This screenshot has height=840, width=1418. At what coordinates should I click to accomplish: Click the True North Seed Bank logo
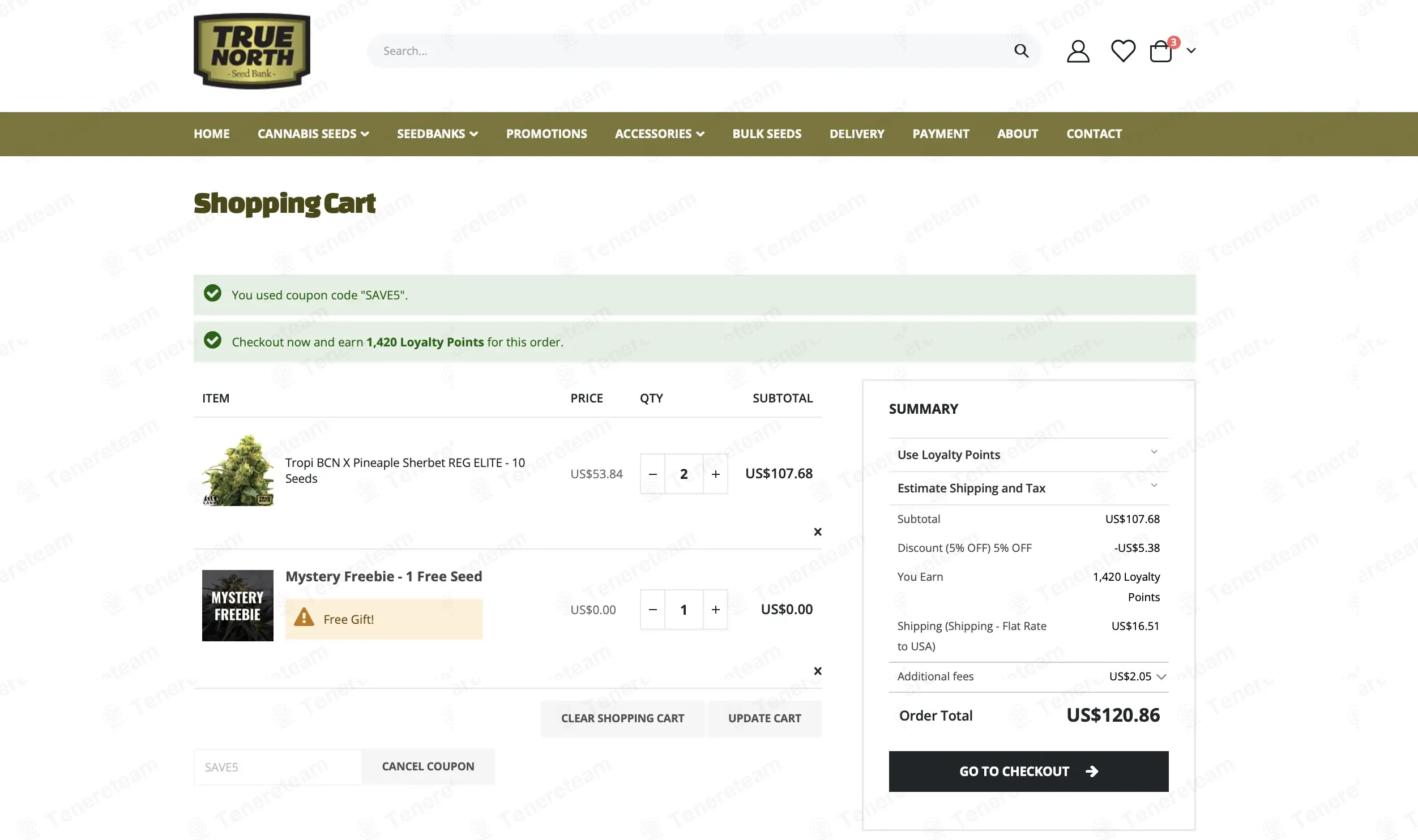252,51
